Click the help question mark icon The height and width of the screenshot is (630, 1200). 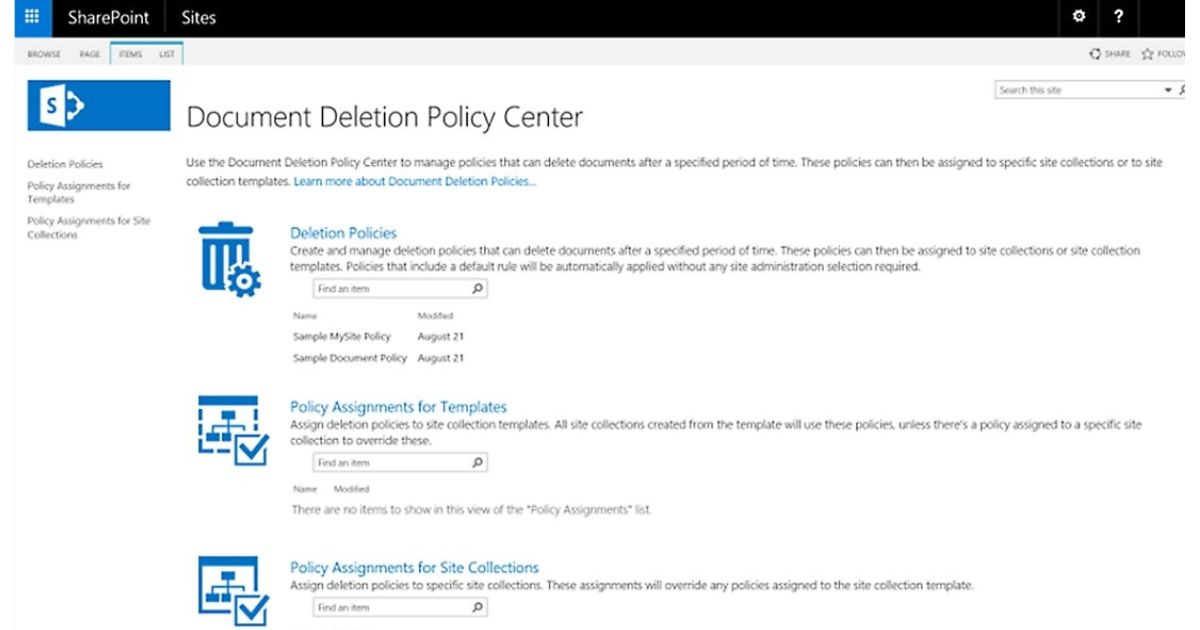pyautogui.click(x=1119, y=17)
